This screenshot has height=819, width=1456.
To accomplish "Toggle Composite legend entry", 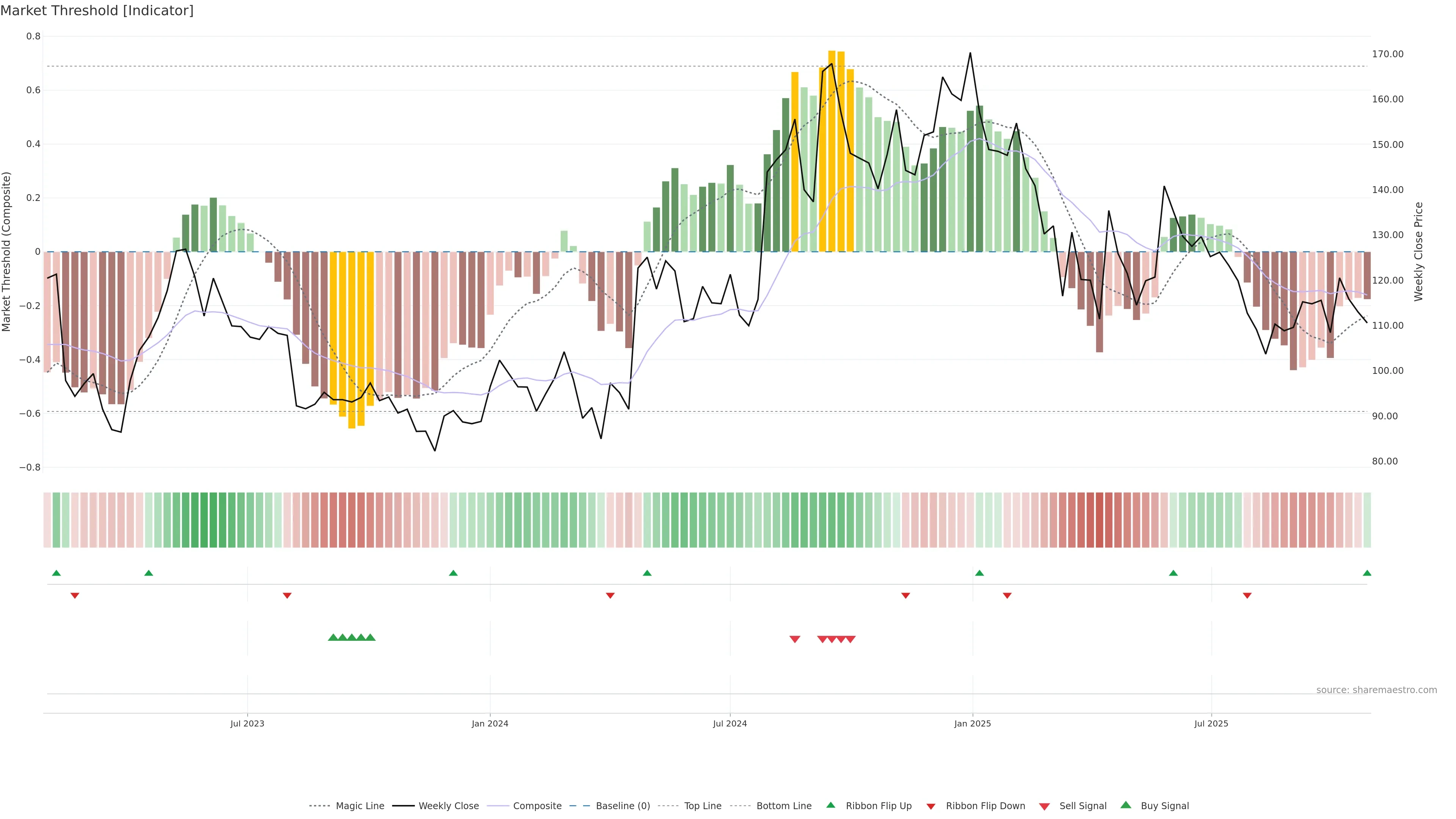I will [x=537, y=806].
